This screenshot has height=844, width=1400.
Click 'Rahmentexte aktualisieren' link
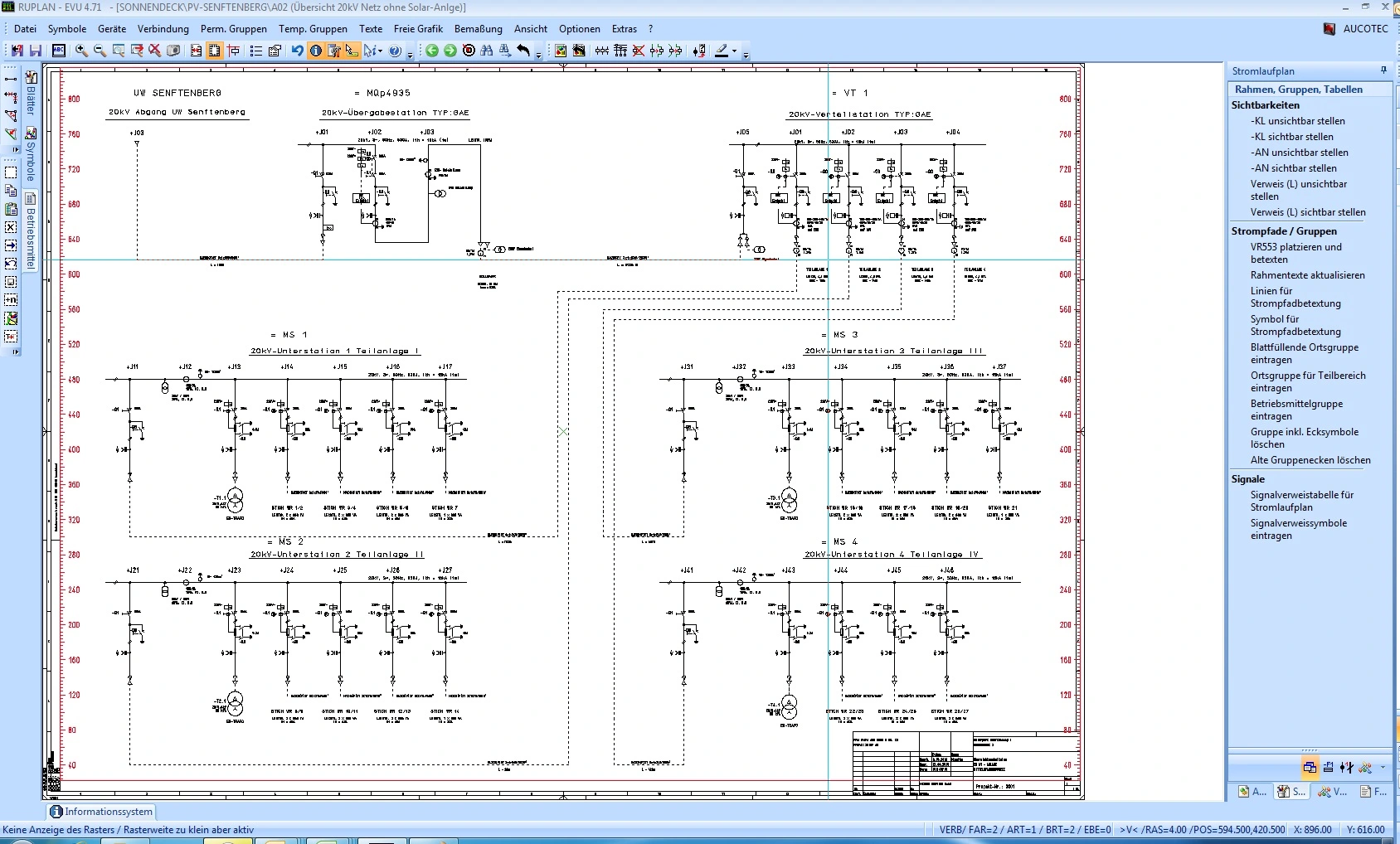tap(1307, 275)
